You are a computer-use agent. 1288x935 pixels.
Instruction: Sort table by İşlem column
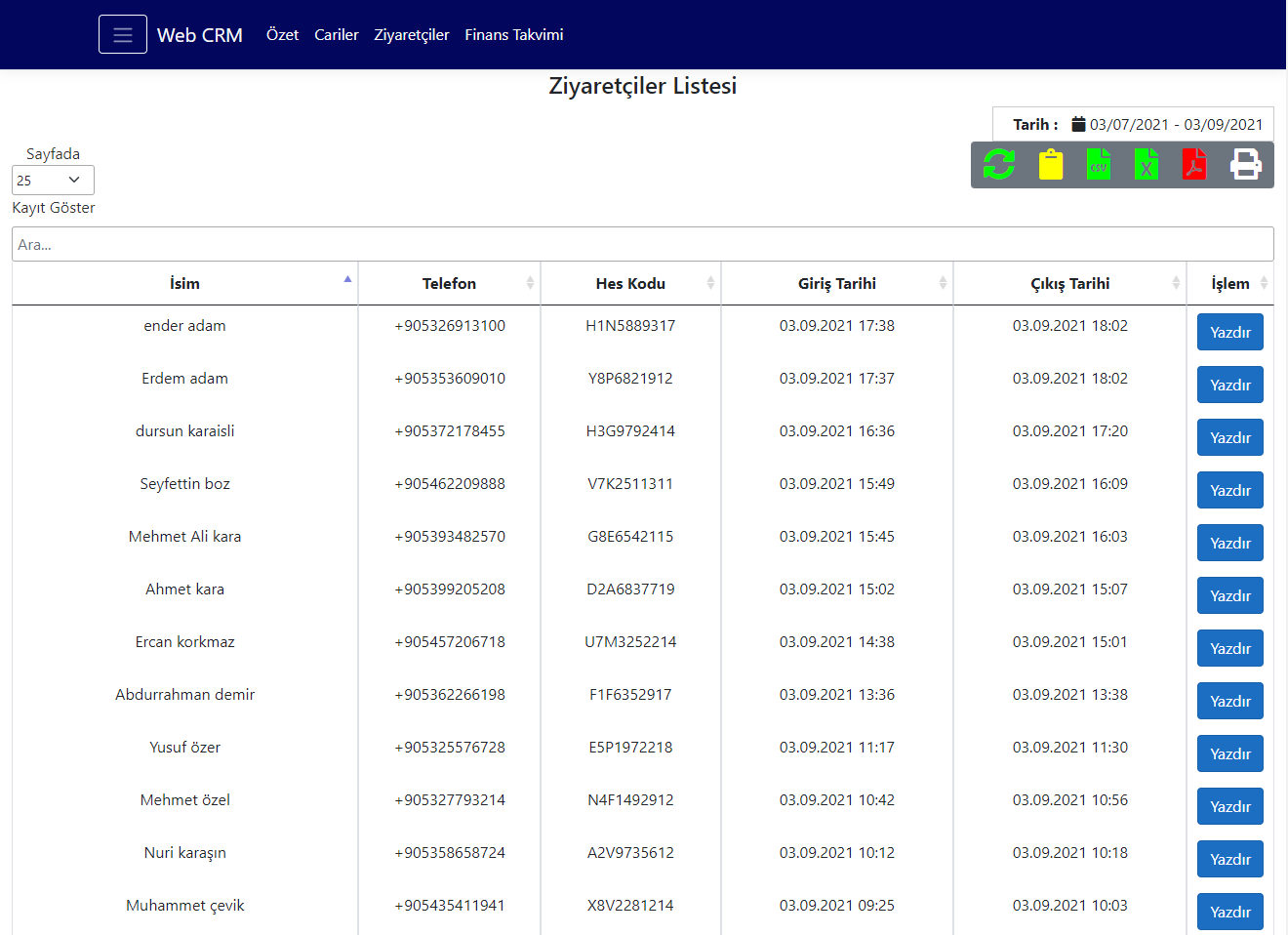point(1230,283)
